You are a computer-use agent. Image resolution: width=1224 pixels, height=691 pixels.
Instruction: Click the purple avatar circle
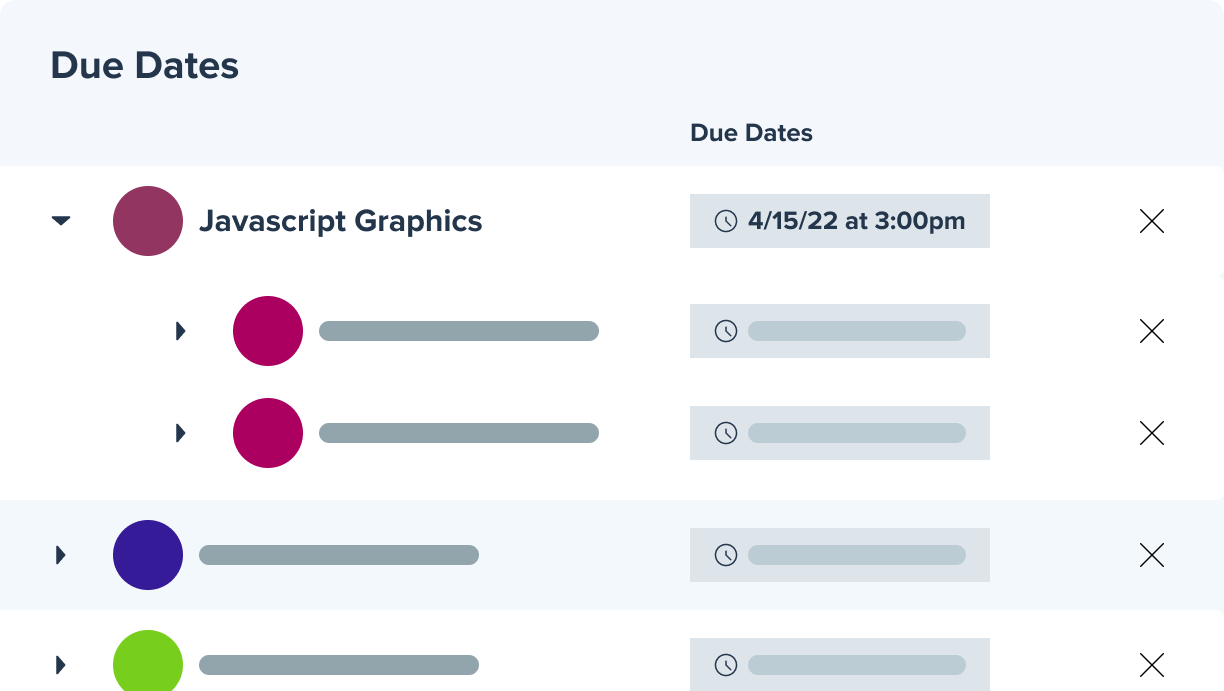pyautogui.click(x=148, y=555)
